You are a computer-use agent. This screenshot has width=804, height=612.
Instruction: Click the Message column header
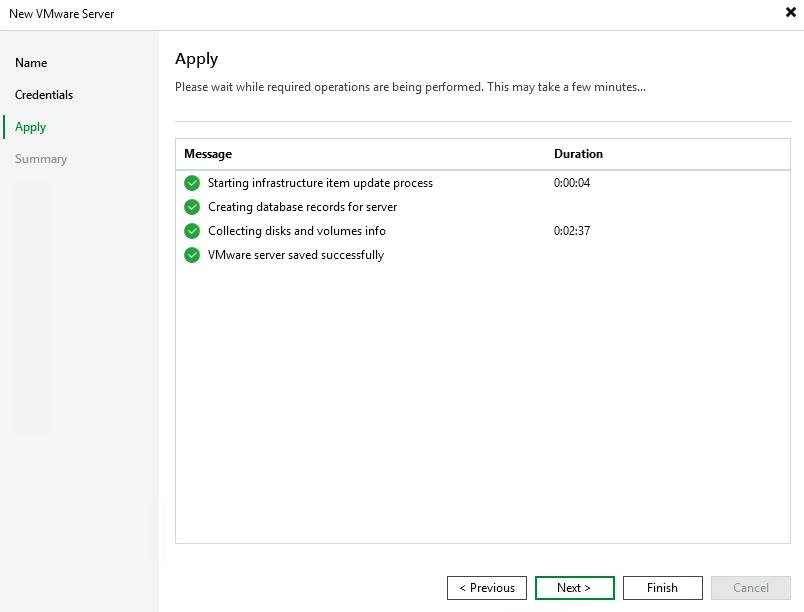(x=207, y=154)
